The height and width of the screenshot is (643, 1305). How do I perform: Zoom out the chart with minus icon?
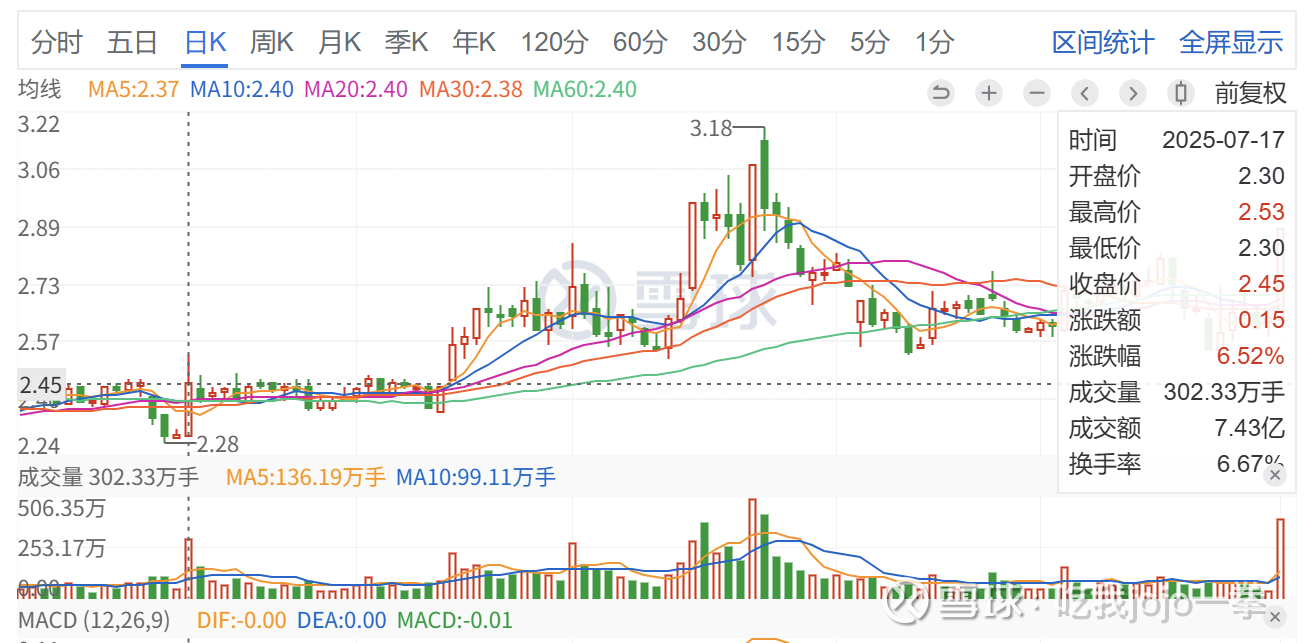tap(1037, 93)
